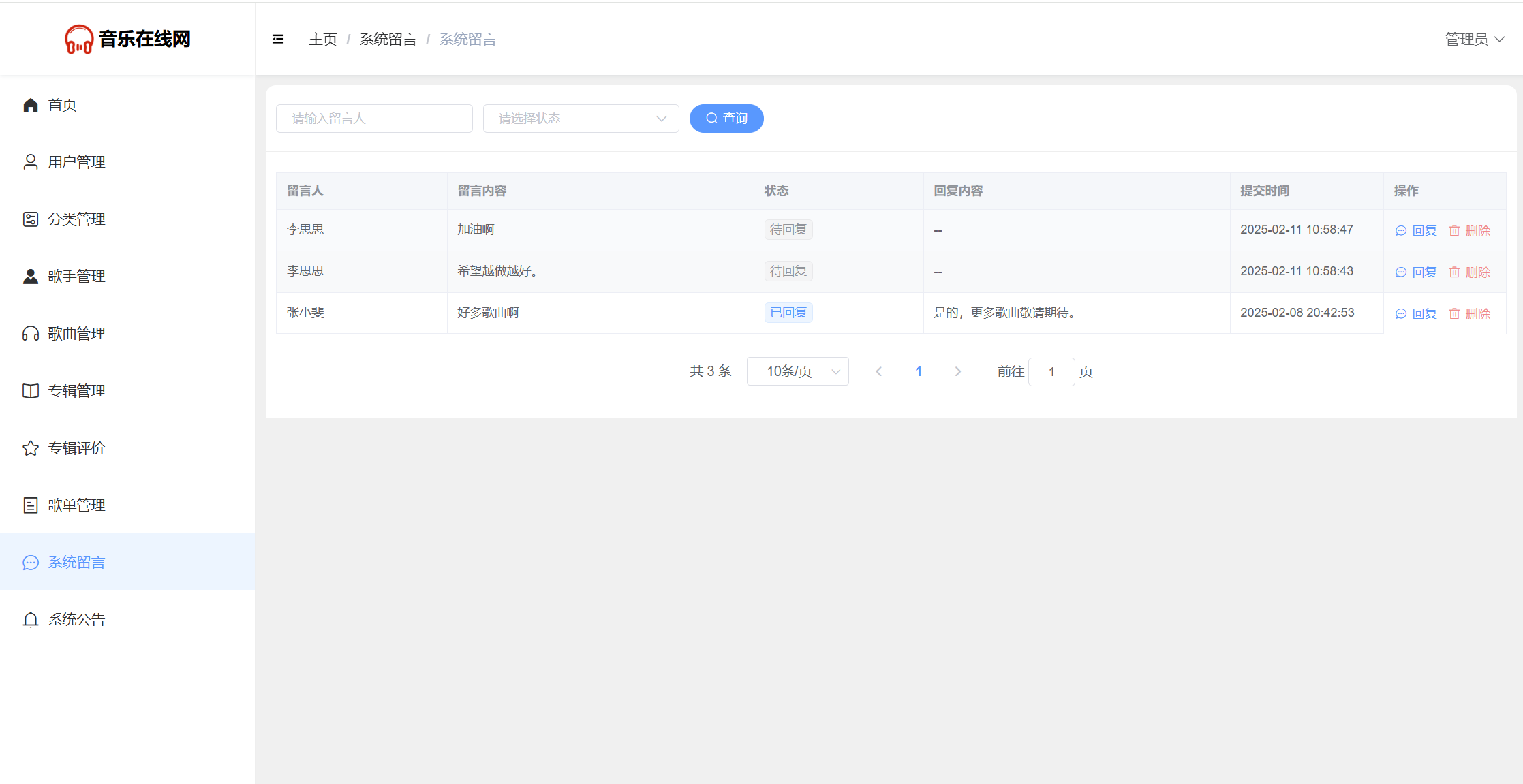Open the 请选择状态 status dropdown
Image resolution: width=1523 pixels, height=784 pixels.
click(x=581, y=119)
